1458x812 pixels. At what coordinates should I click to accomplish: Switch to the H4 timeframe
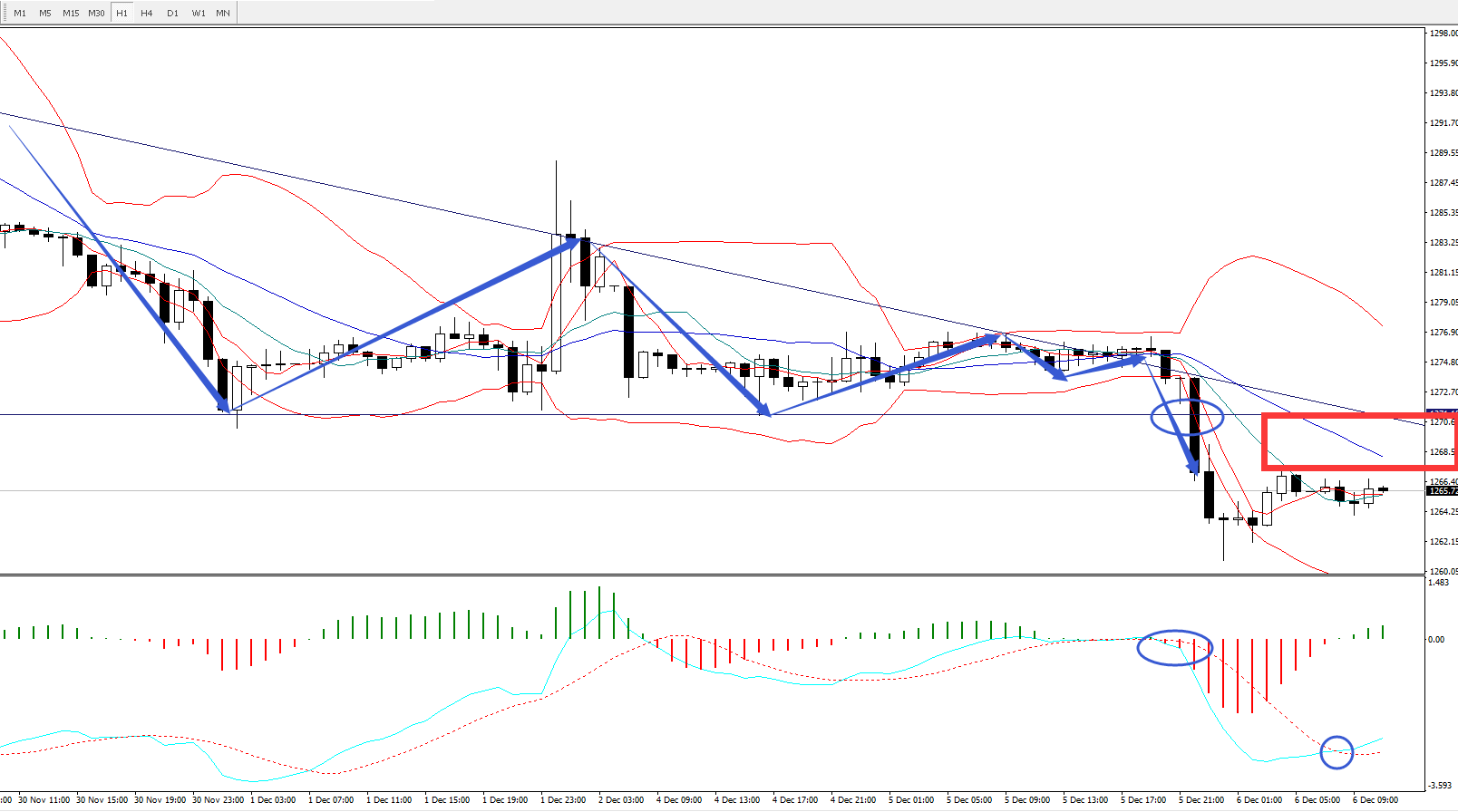click(147, 13)
